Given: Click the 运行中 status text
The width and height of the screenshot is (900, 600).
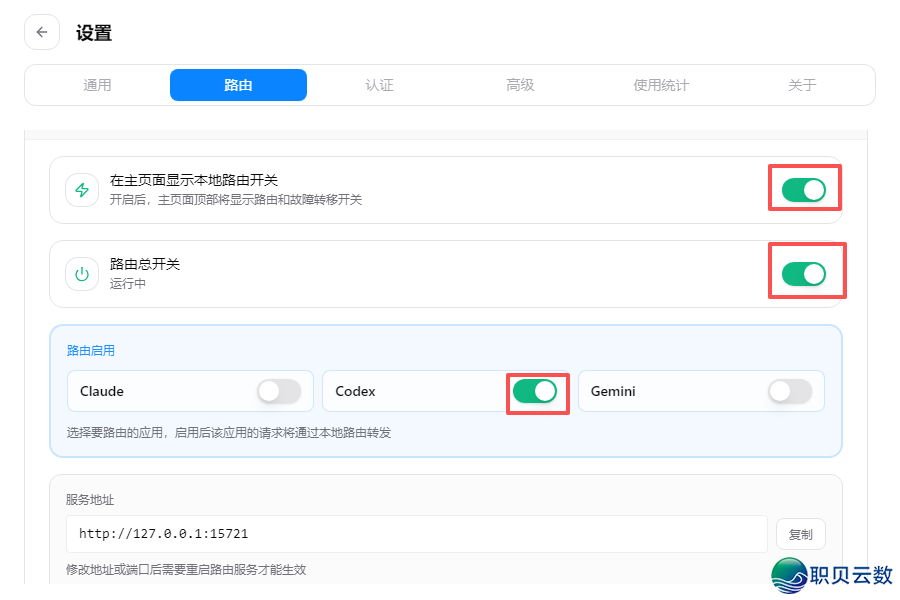Looking at the screenshot, I should tap(127, 284).
